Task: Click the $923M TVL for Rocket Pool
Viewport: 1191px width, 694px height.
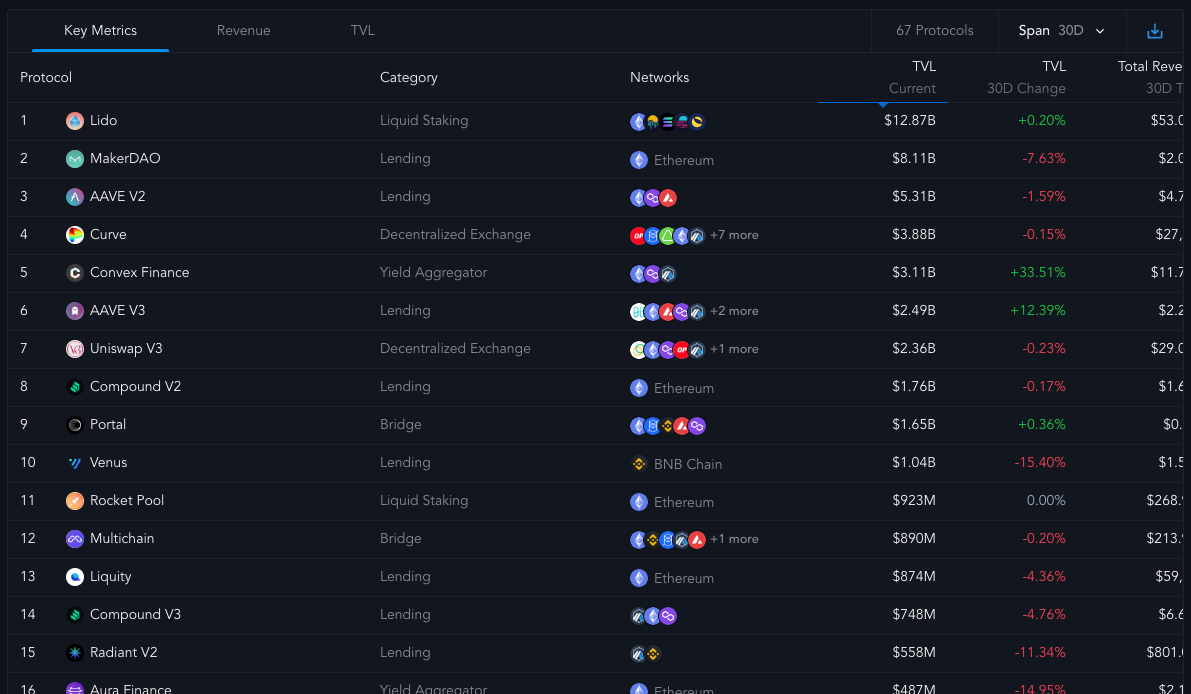Action: coord(914,500)
